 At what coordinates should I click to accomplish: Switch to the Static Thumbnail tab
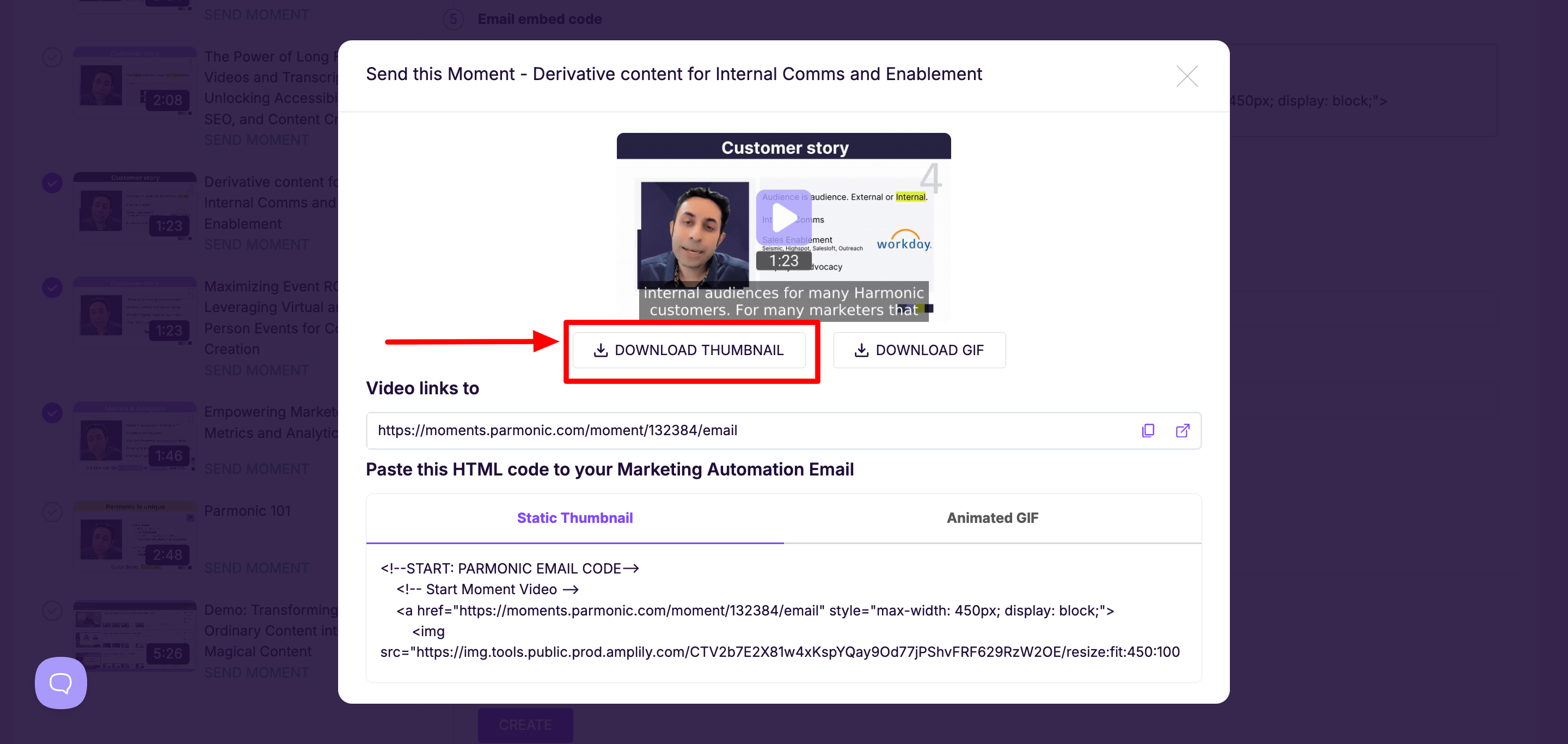[x=574, y=517]
